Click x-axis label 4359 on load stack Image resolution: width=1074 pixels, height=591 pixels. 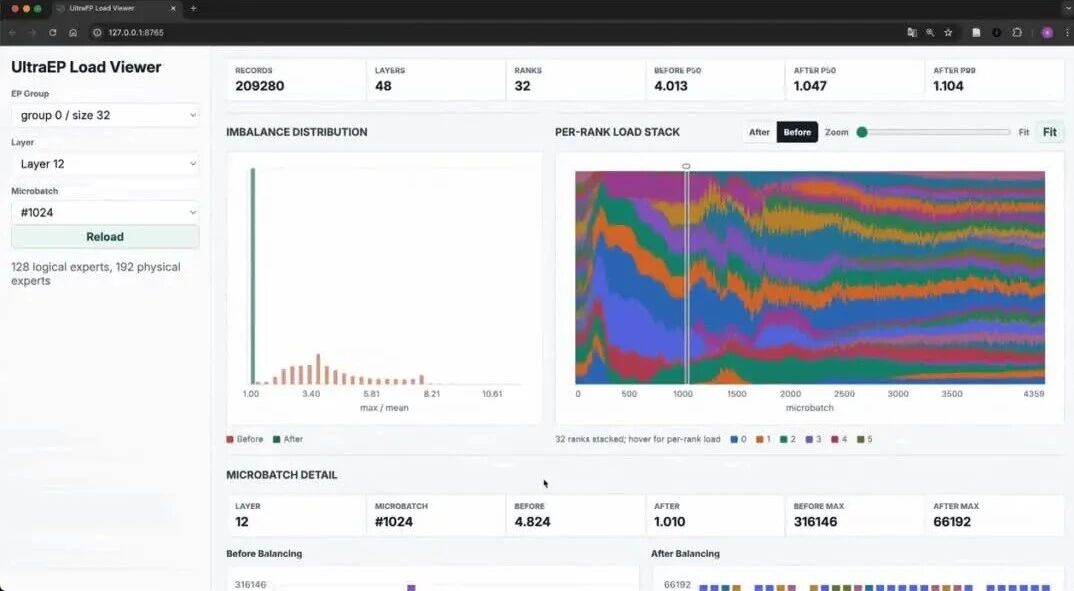1034,394
